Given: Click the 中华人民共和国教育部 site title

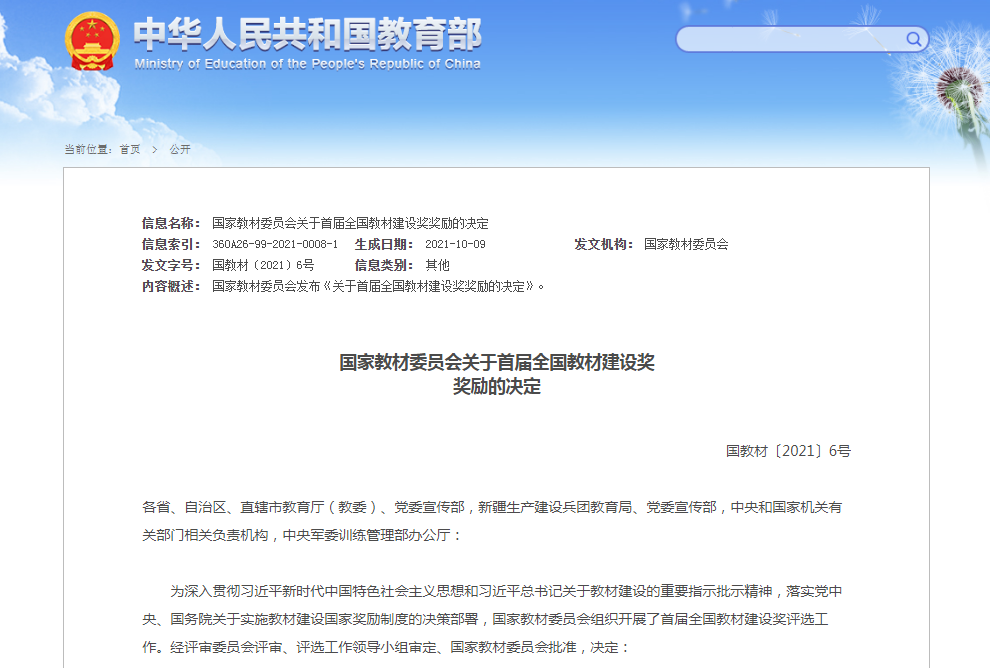Looking at the screenshot, I should (x=307, y=34).
